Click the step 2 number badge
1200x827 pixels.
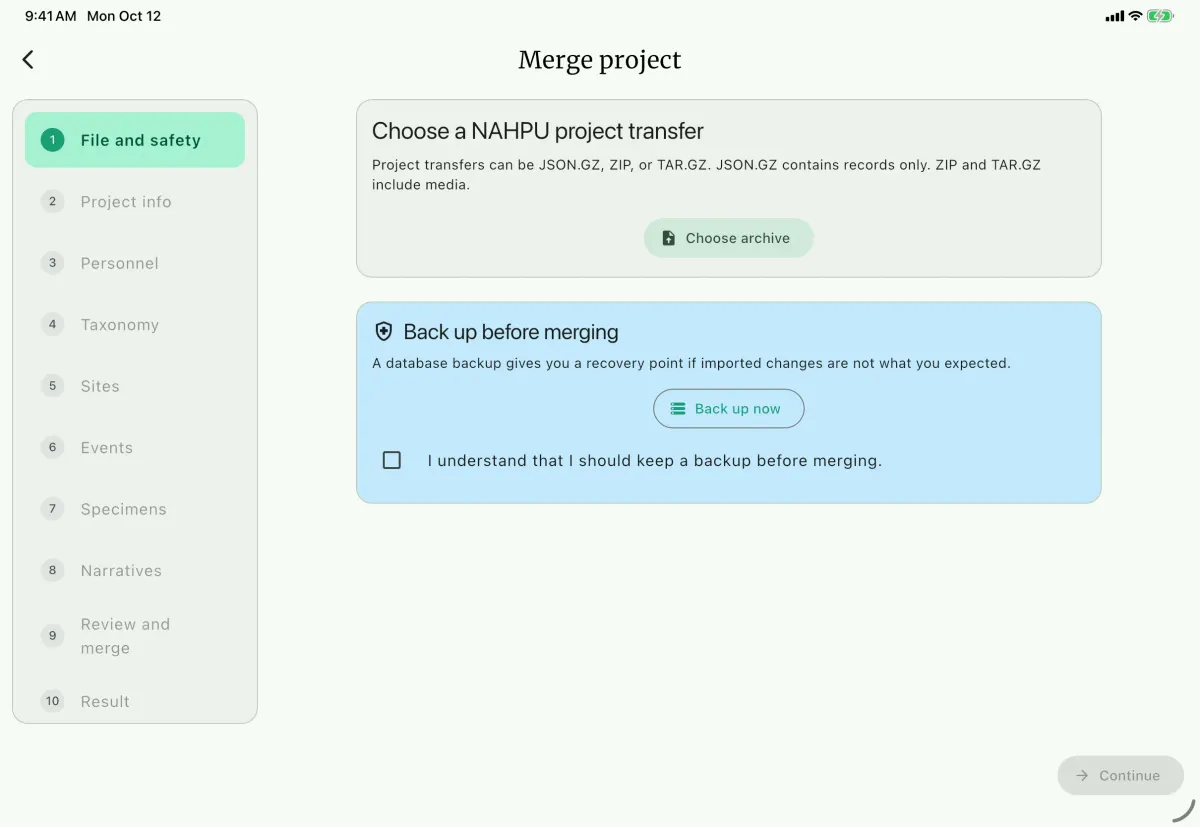[53, 202]
